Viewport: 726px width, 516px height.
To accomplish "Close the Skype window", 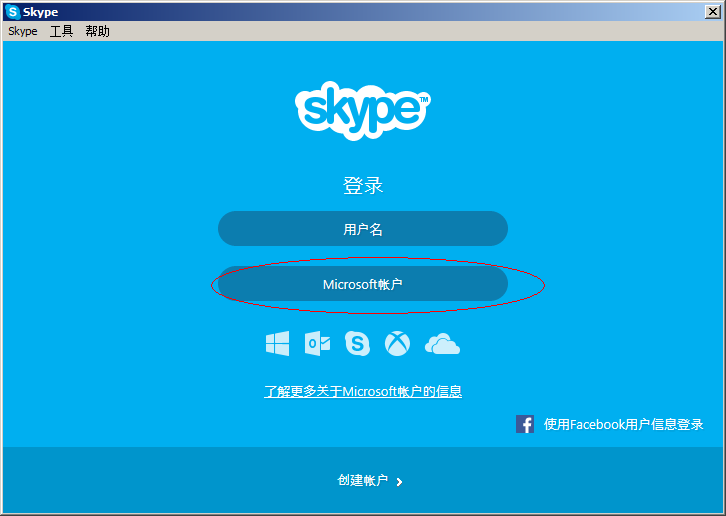I will coord(712,12).
